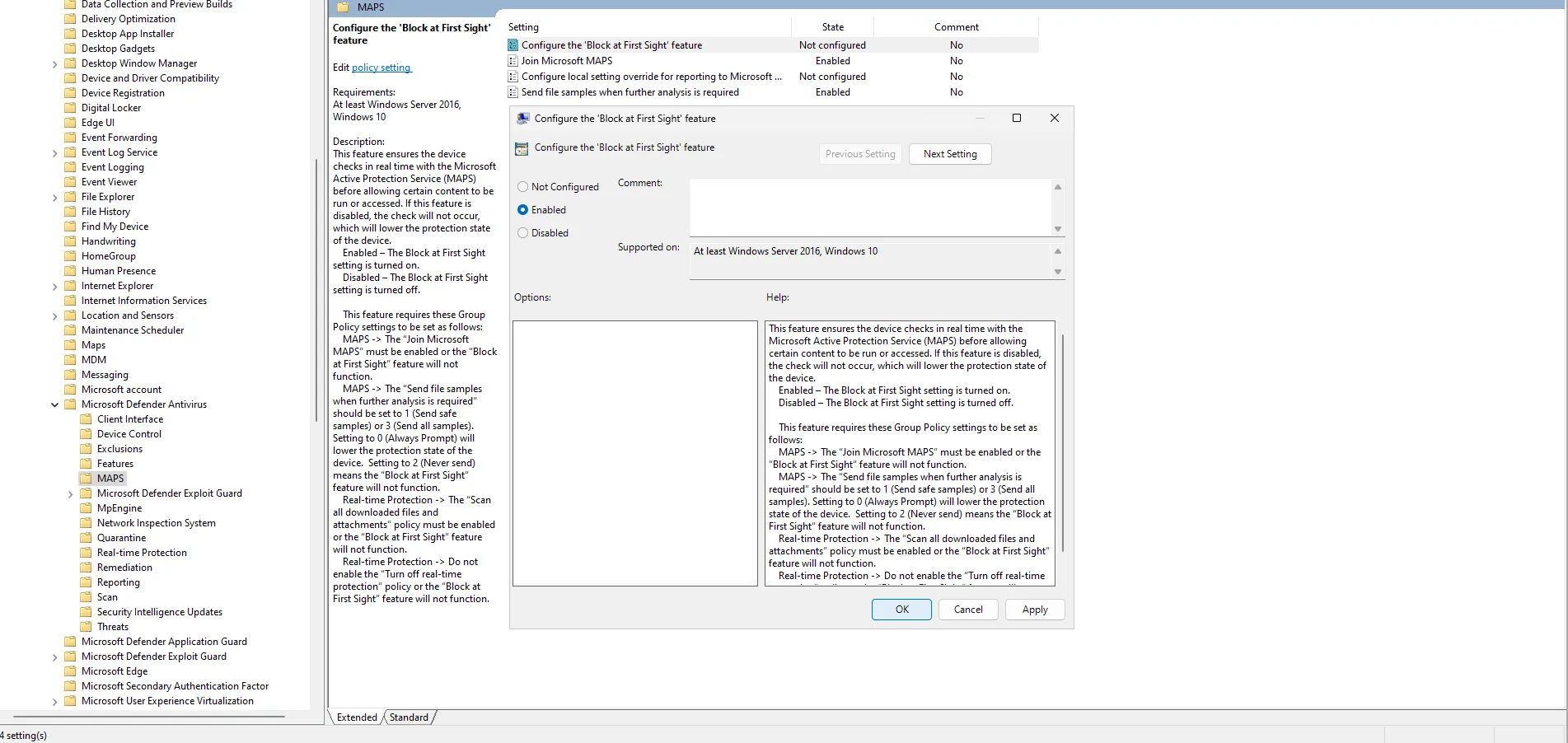1568x743 pixels.
Task: Expand the Internet Explorer tree node
Action: [x=55, y=287]
